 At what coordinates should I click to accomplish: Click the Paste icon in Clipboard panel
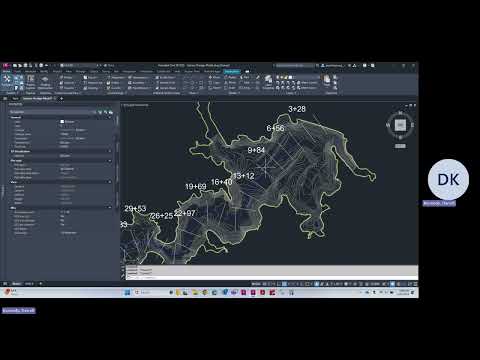point(327,81)
